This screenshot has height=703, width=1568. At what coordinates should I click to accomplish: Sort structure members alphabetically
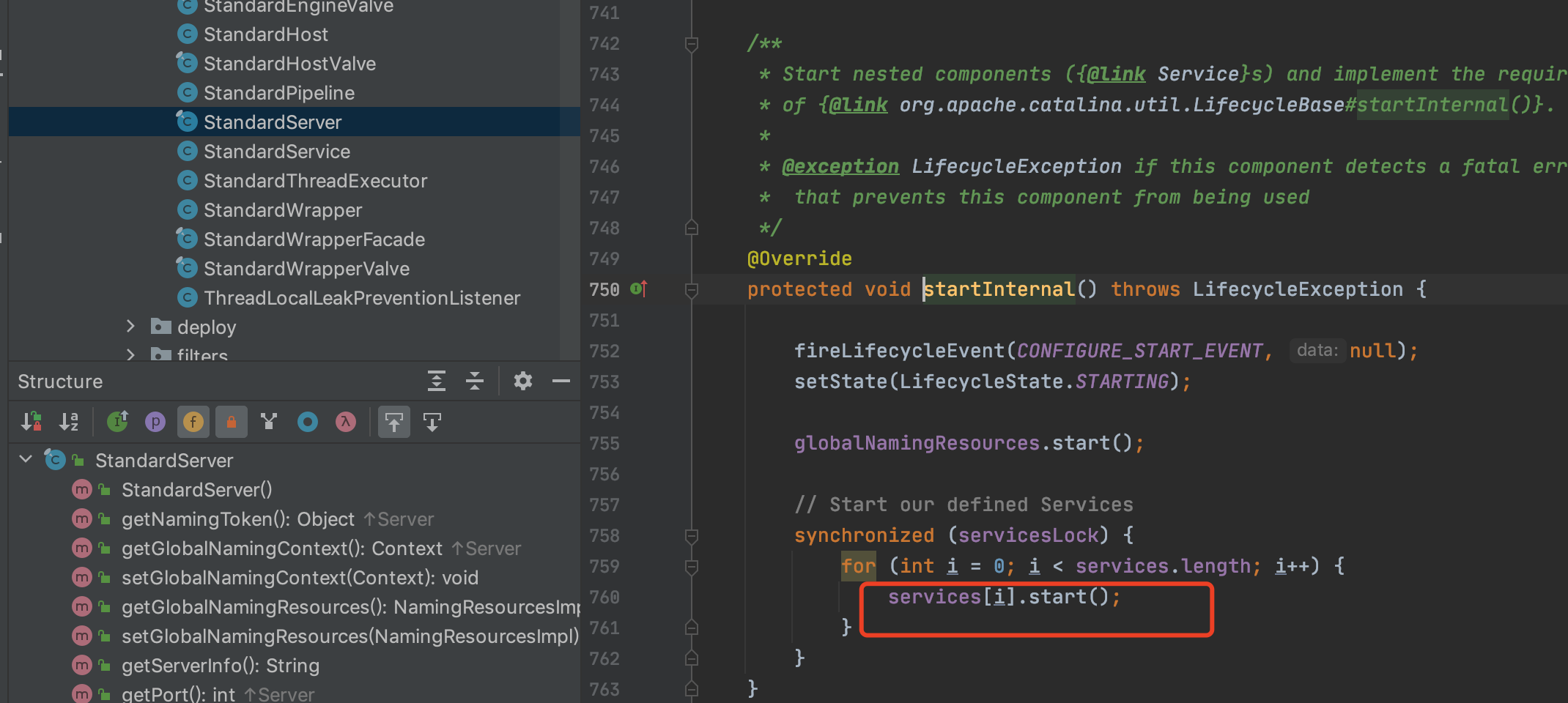click(x=69, y=422)
